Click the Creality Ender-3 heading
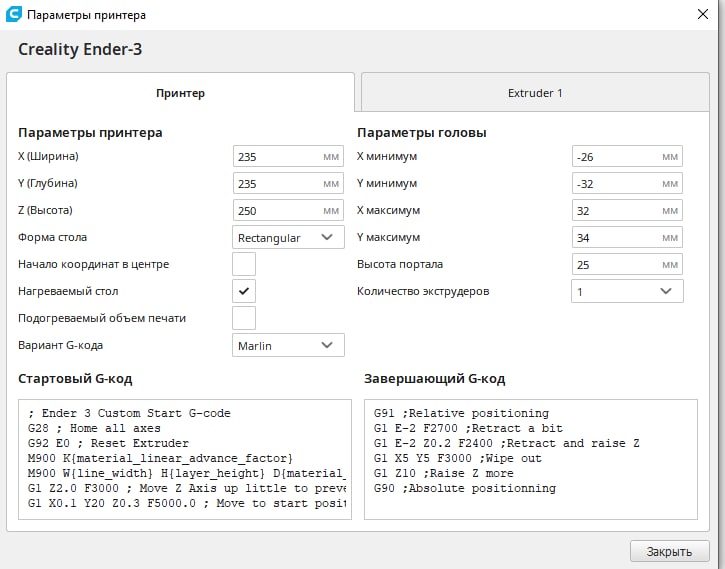The width and height of the screenshot is (725, 569). pos(80,49)
